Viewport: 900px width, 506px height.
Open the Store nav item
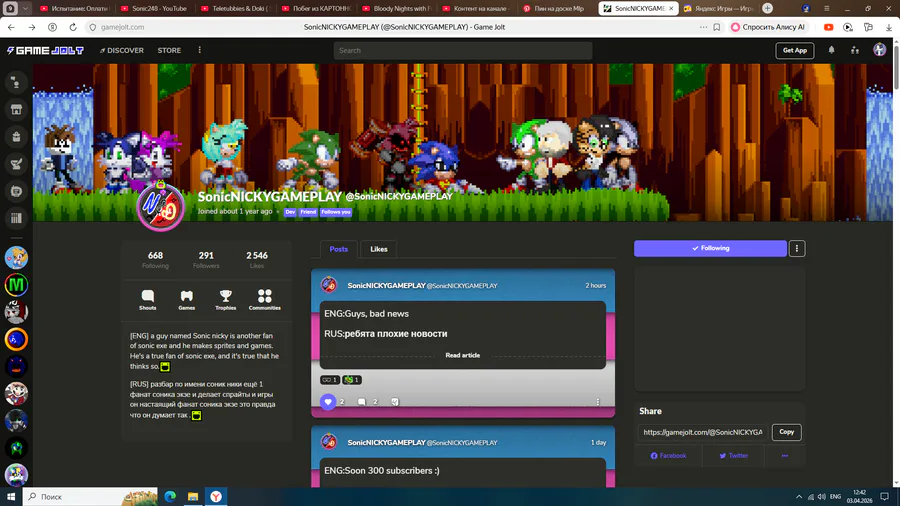tap(169, 50)
